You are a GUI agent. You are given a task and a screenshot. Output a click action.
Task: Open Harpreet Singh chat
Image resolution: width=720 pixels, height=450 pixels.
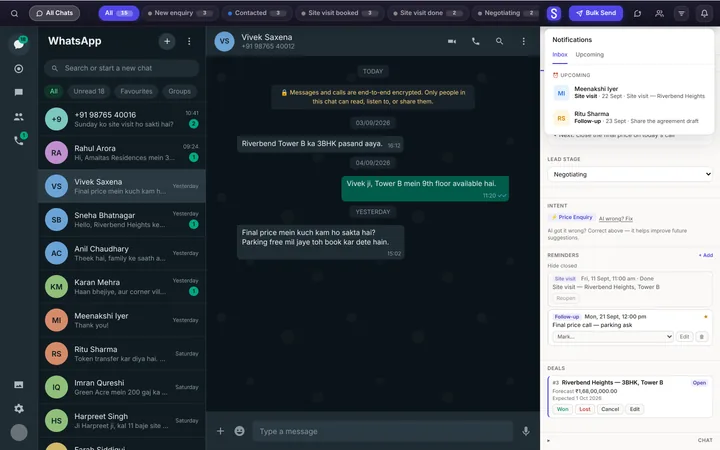tap(122, 421)
